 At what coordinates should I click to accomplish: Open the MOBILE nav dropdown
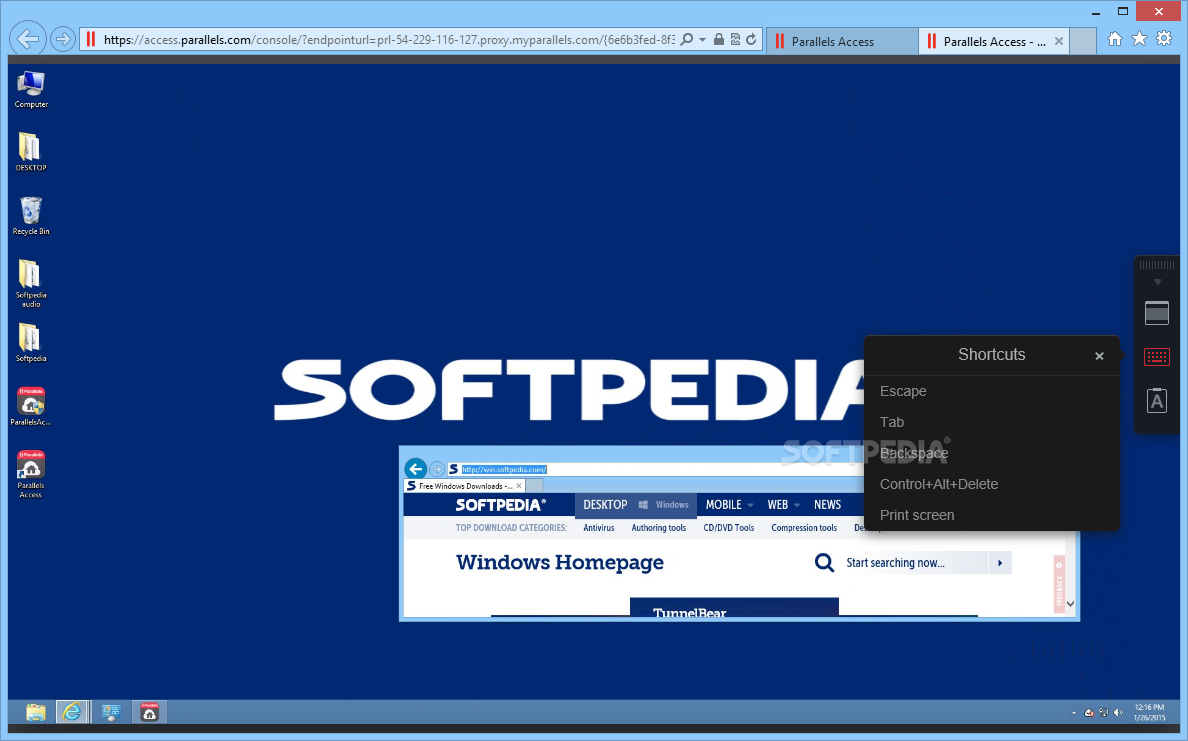(x=730, y=505)
